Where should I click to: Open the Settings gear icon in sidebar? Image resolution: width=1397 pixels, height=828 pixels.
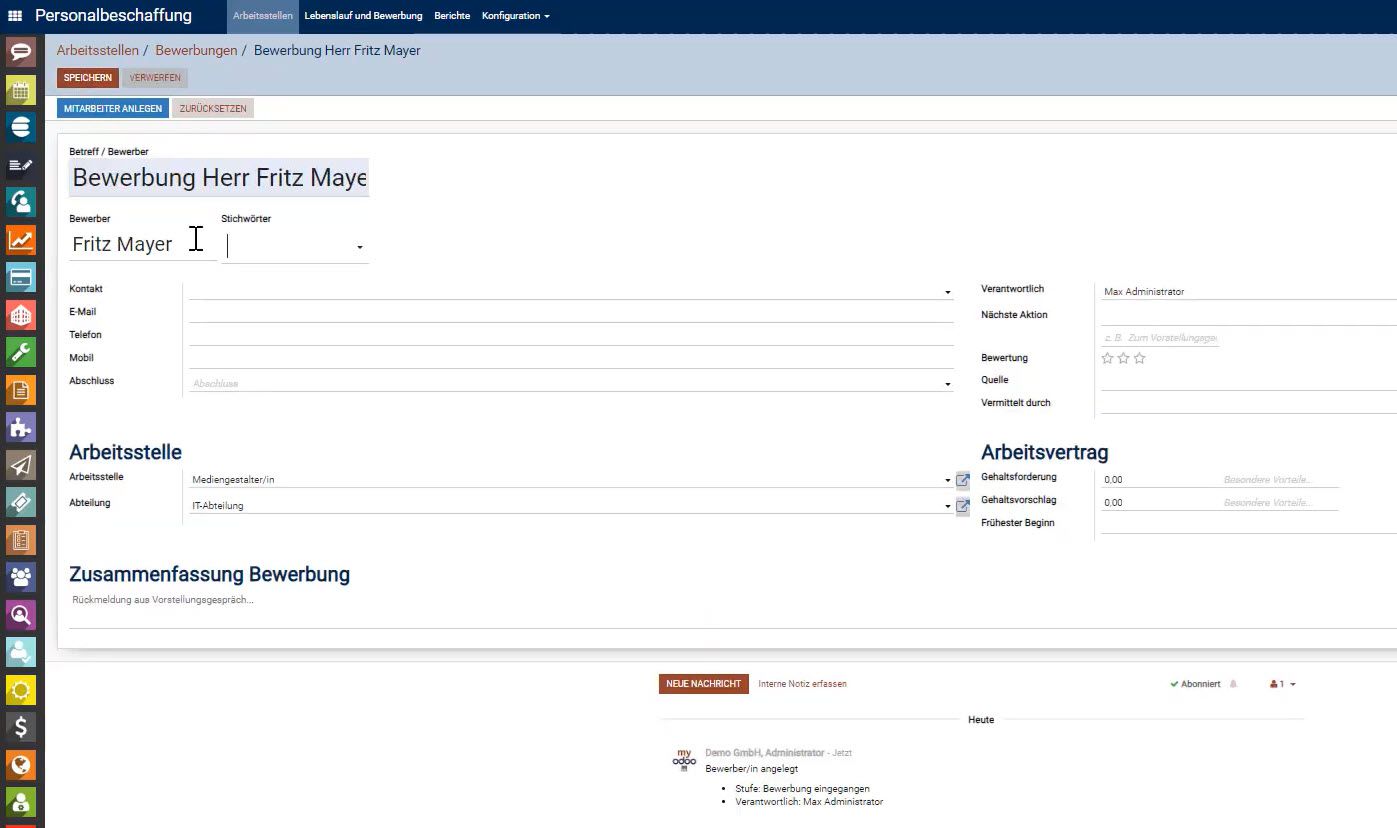click(21, 690)
